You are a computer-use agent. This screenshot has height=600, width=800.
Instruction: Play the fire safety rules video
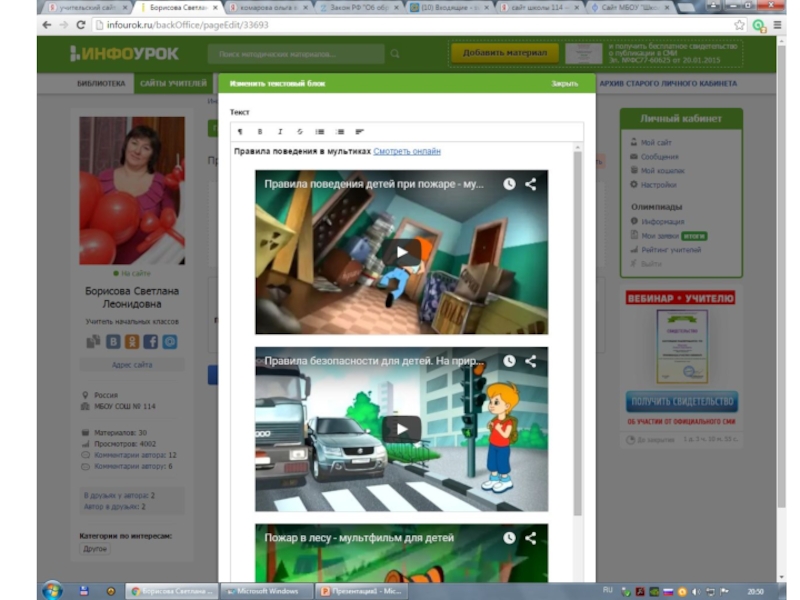(401, 253)
